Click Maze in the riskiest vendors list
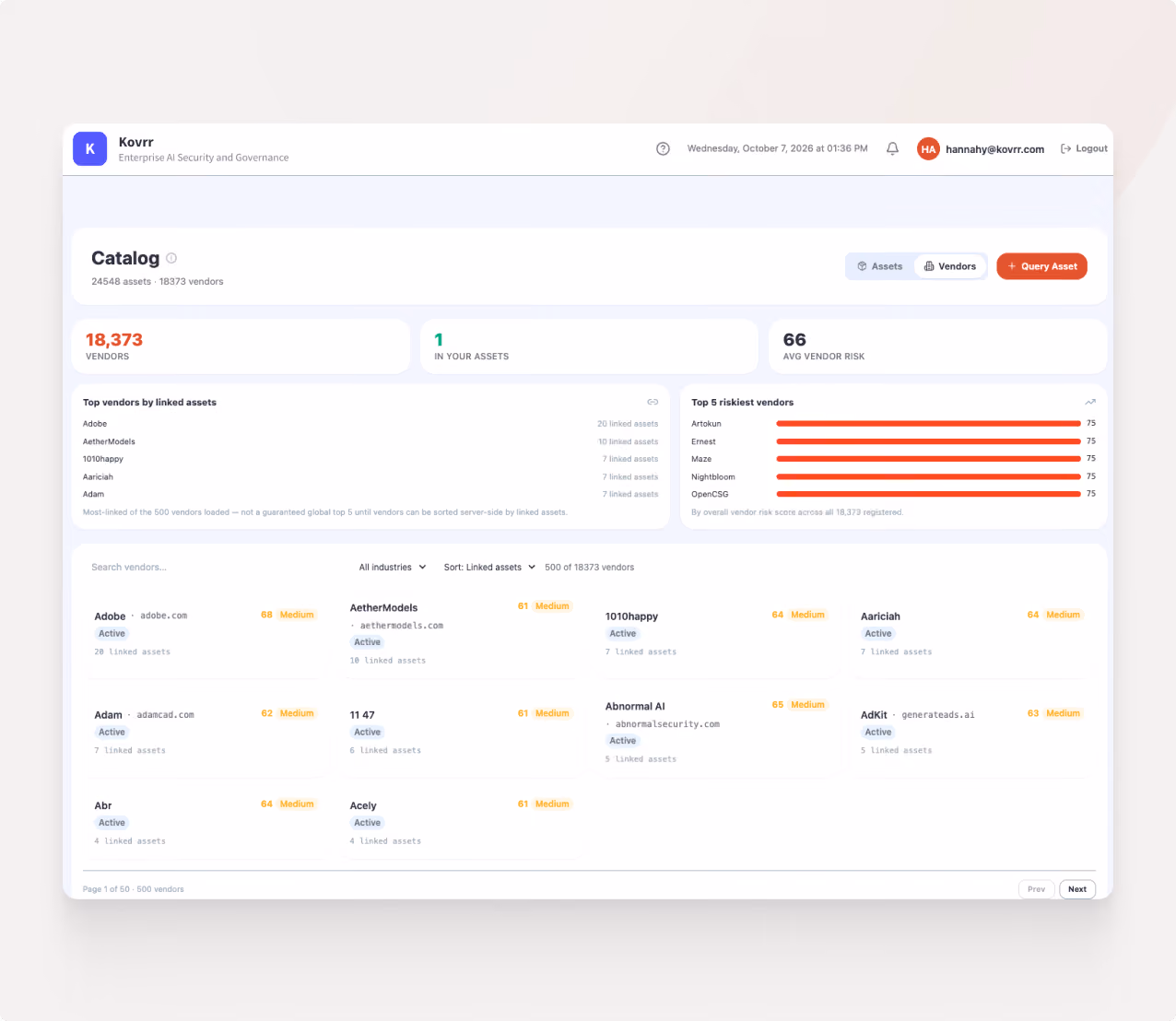 701,459
